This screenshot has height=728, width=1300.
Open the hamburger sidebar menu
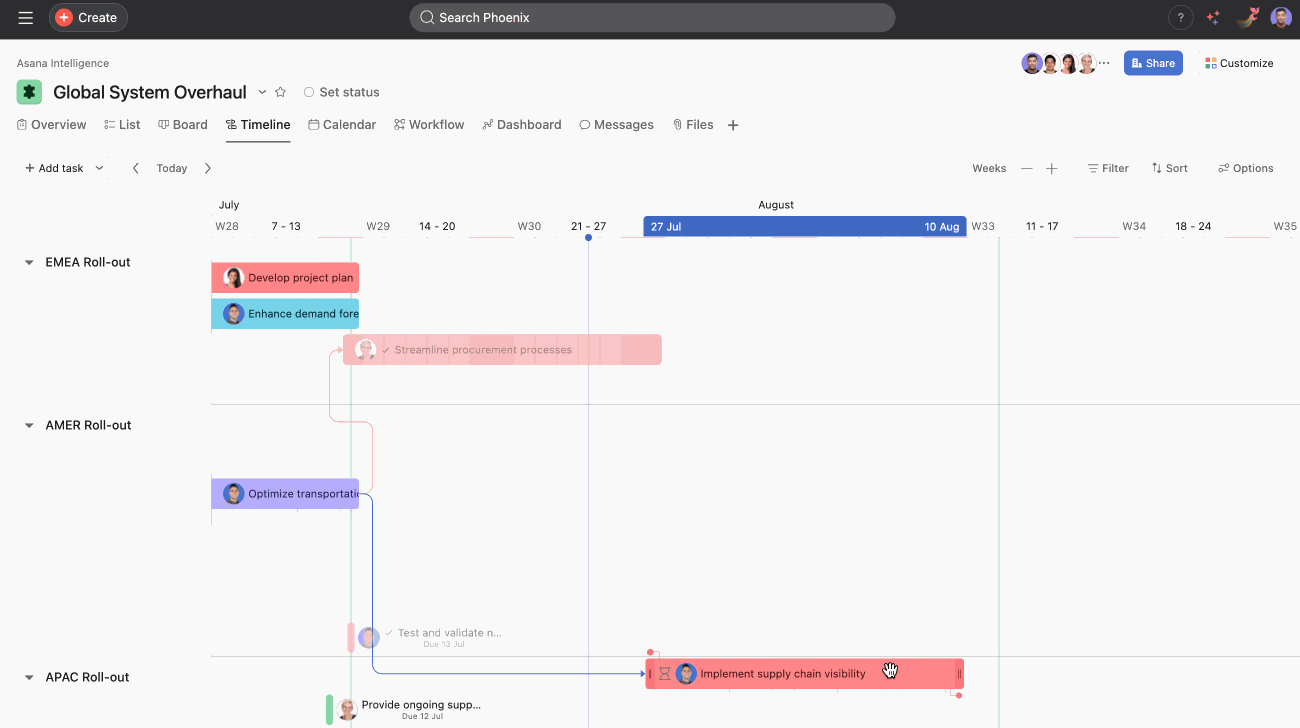[x=26, y=18]
